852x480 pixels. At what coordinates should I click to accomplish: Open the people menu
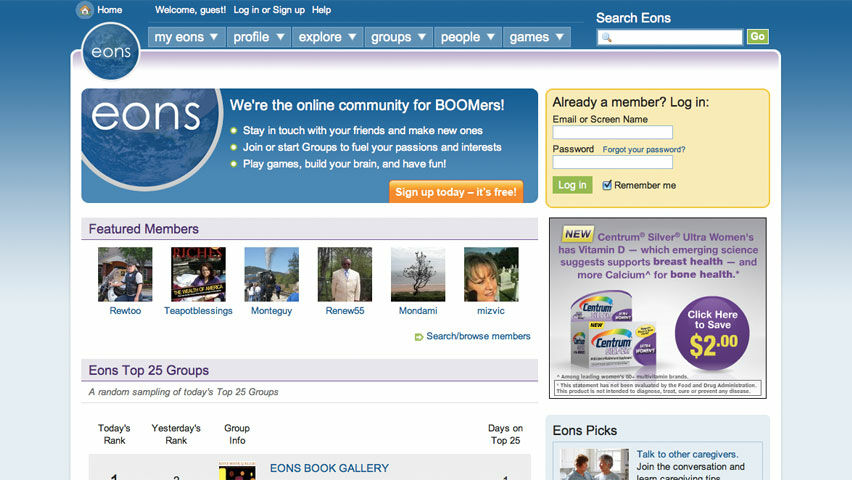pos(468,37)
